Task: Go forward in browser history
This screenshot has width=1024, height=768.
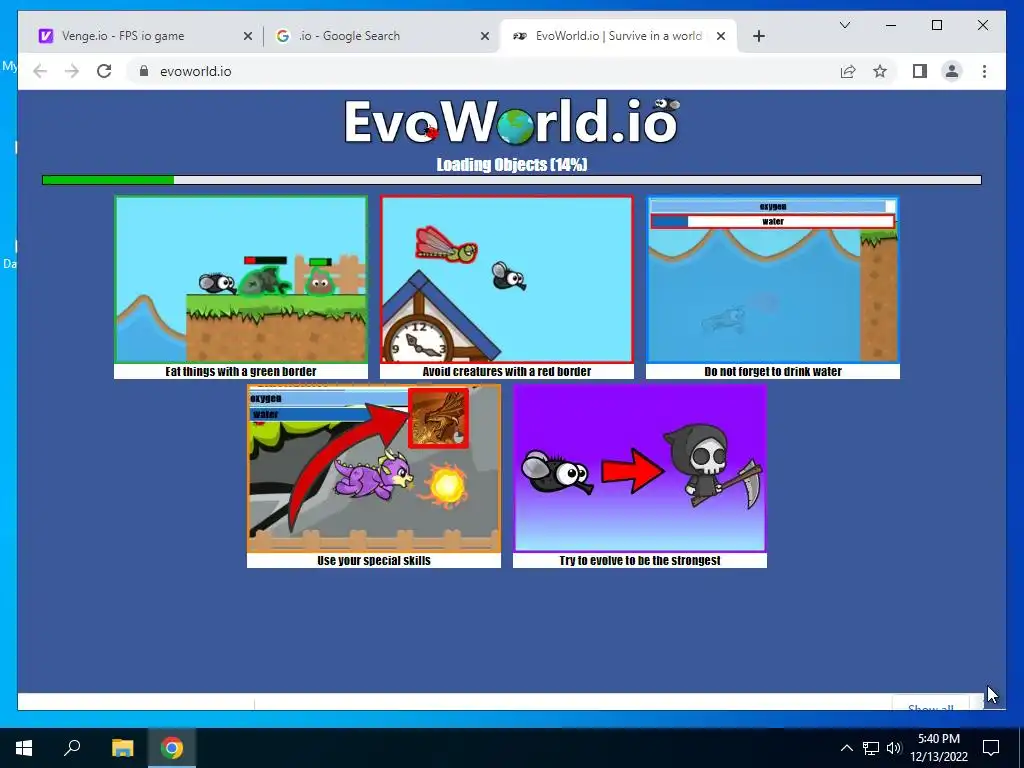Action: pos(72,71)
